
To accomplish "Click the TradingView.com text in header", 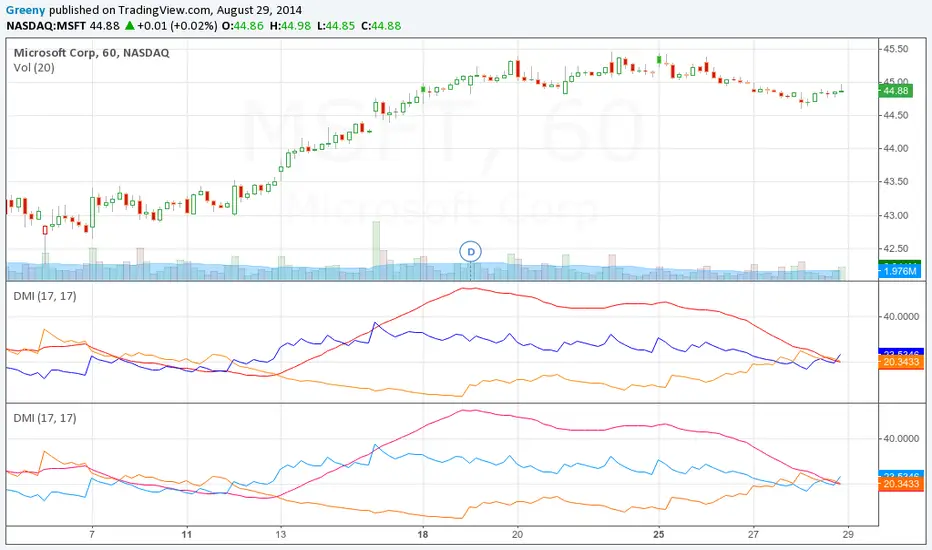I will (x=164, y=10).
